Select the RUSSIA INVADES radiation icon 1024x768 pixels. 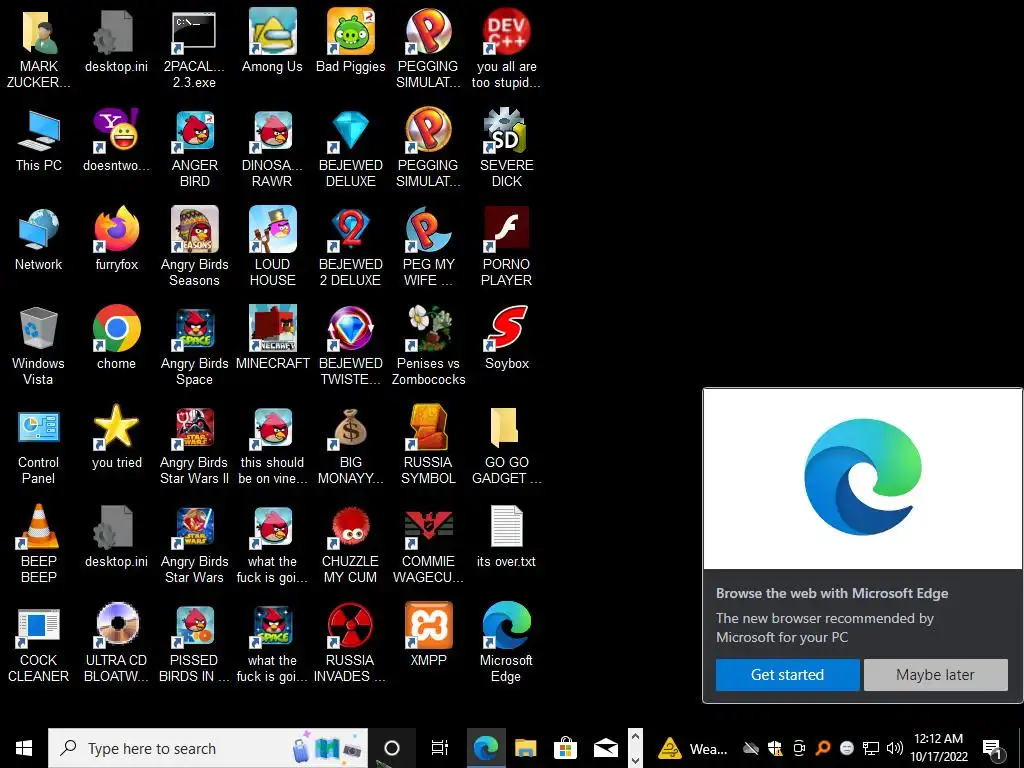click(x=351, y=625)
